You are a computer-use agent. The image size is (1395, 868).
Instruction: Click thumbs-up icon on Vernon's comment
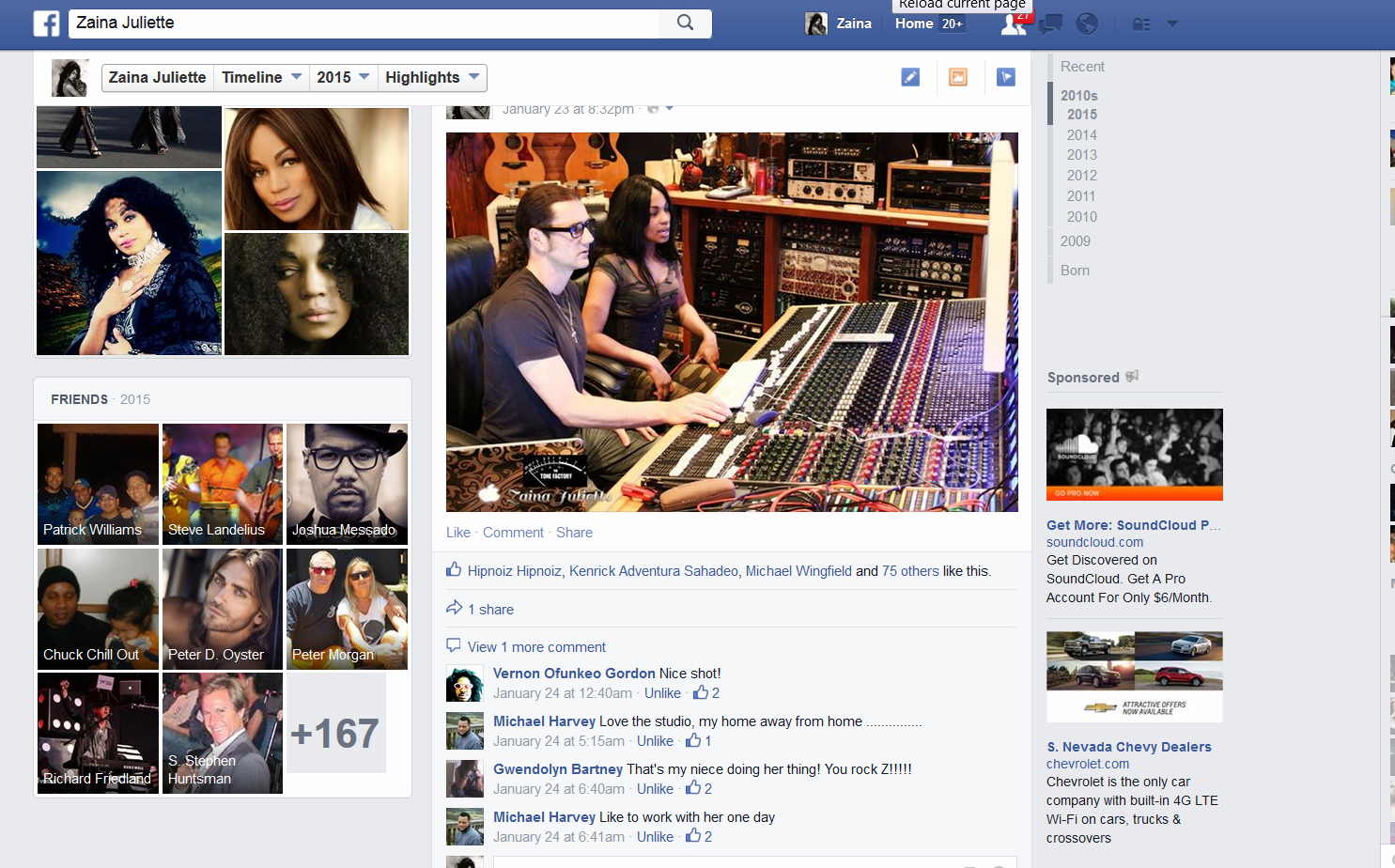(701, 692)
